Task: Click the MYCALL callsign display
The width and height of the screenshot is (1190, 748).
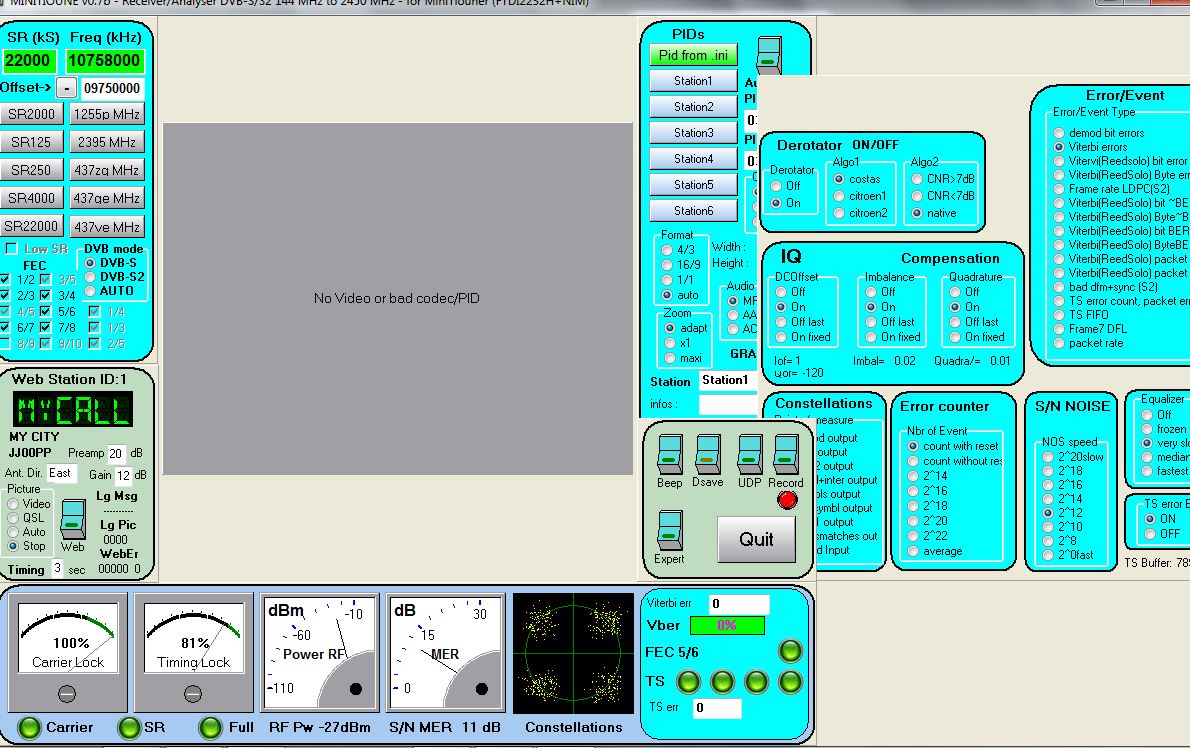Action: pos(73,410)
